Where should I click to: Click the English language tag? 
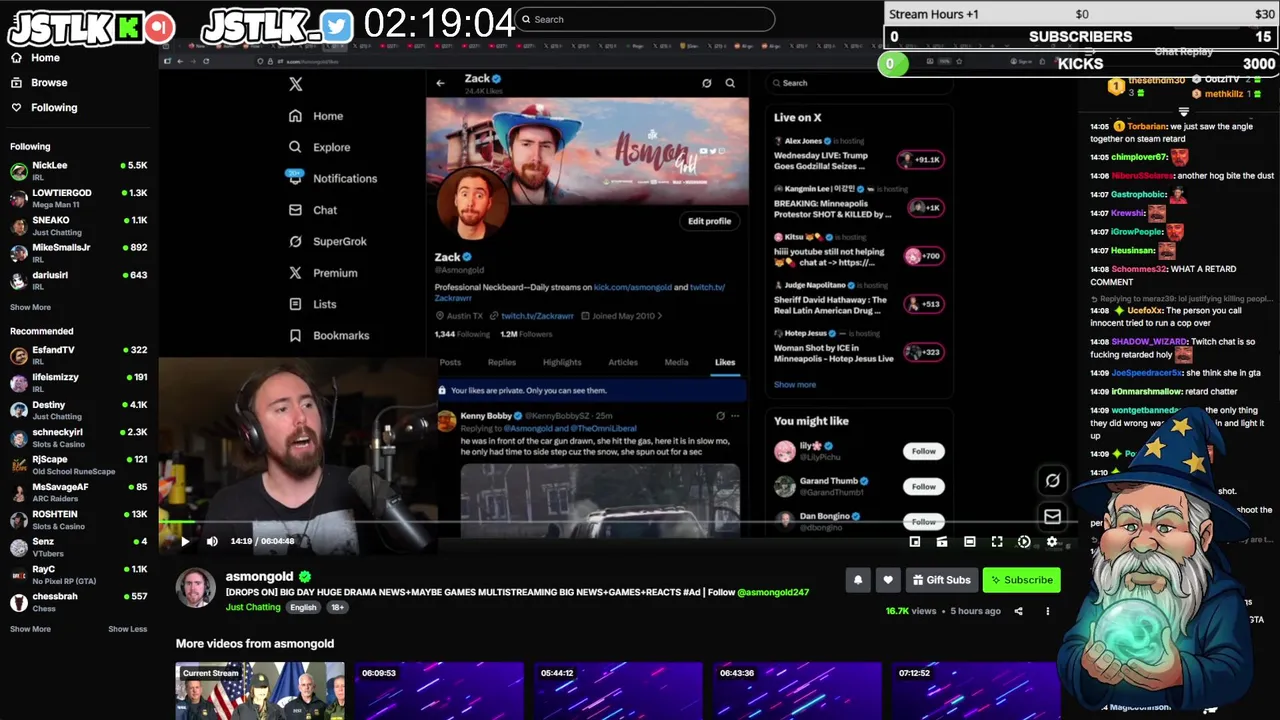click(x=303, y=607)
